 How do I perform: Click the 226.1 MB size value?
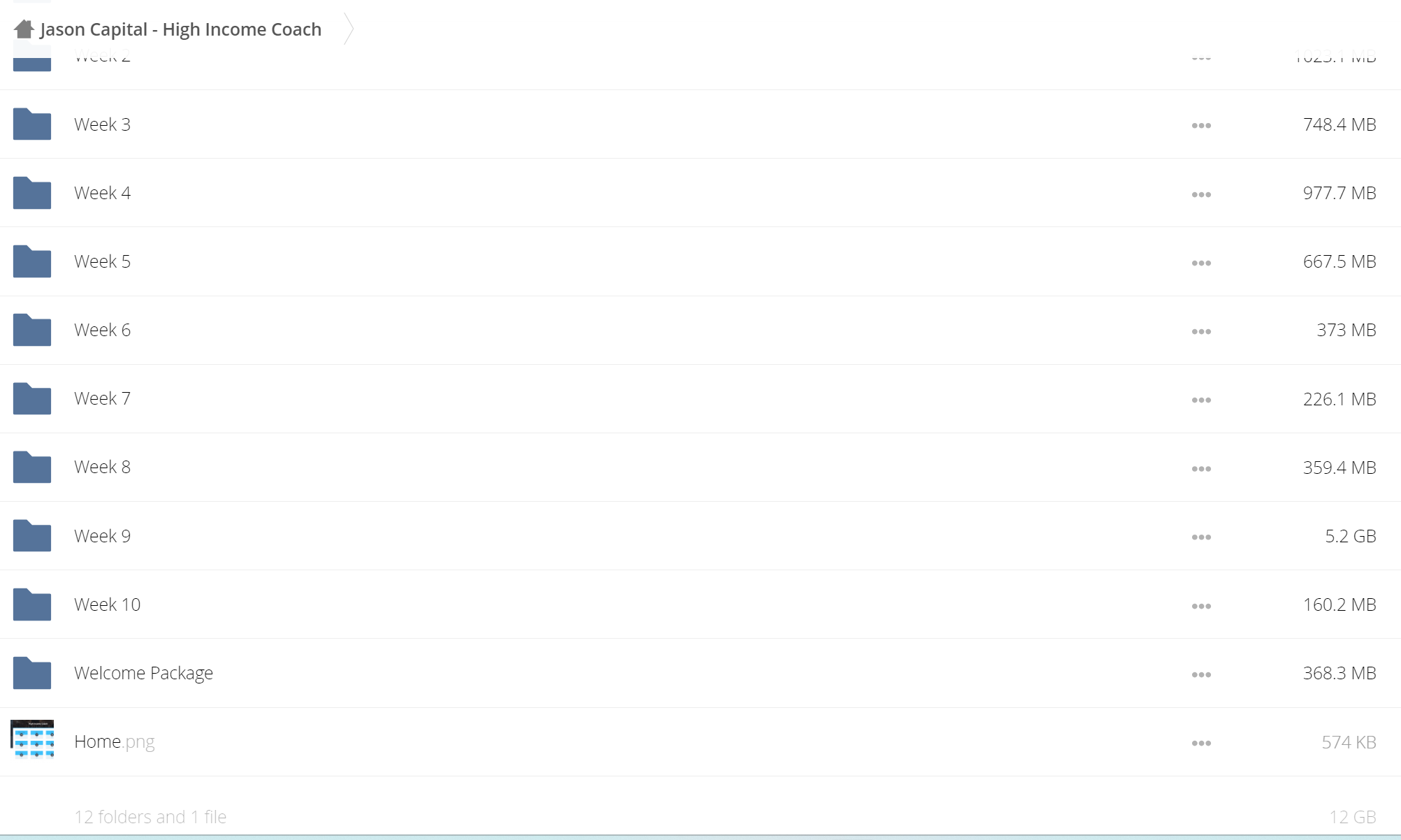(x=1340, y=399)
